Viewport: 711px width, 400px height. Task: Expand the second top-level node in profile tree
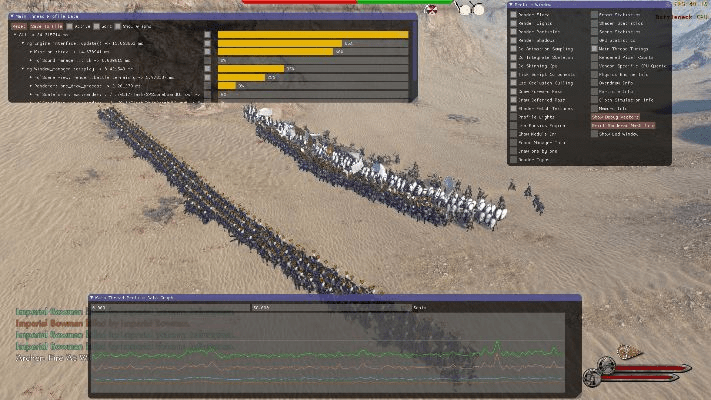[x=20, y=69]
